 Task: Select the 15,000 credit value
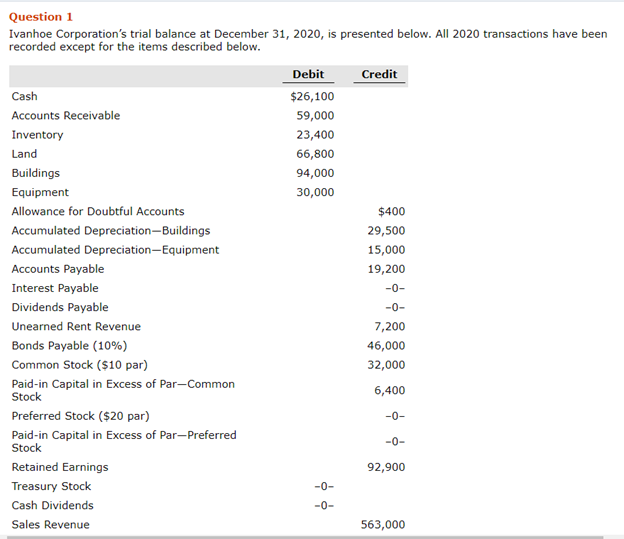(x=386, y=250)
